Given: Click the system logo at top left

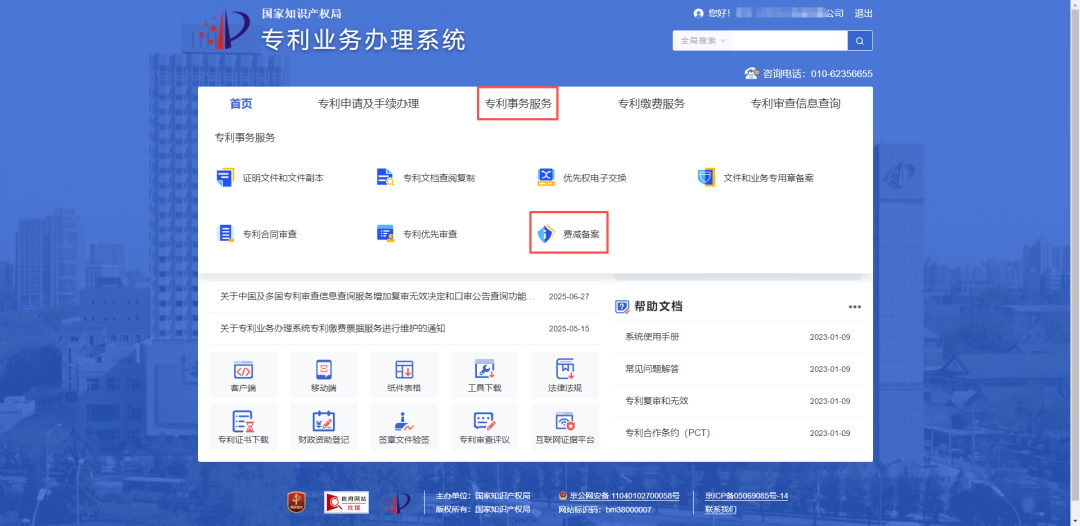Looking at the screenshot, I should pos(225,30).
